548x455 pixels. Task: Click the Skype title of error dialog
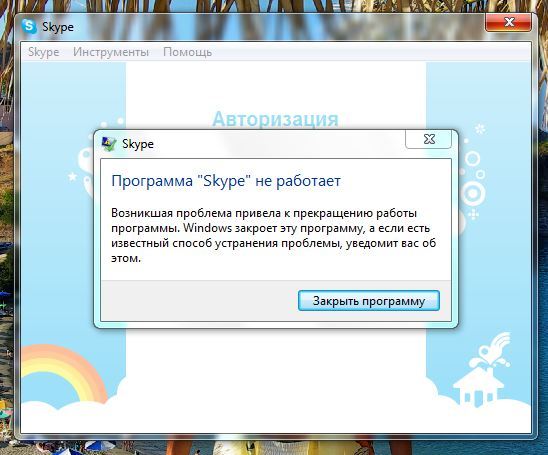point(138,144)
